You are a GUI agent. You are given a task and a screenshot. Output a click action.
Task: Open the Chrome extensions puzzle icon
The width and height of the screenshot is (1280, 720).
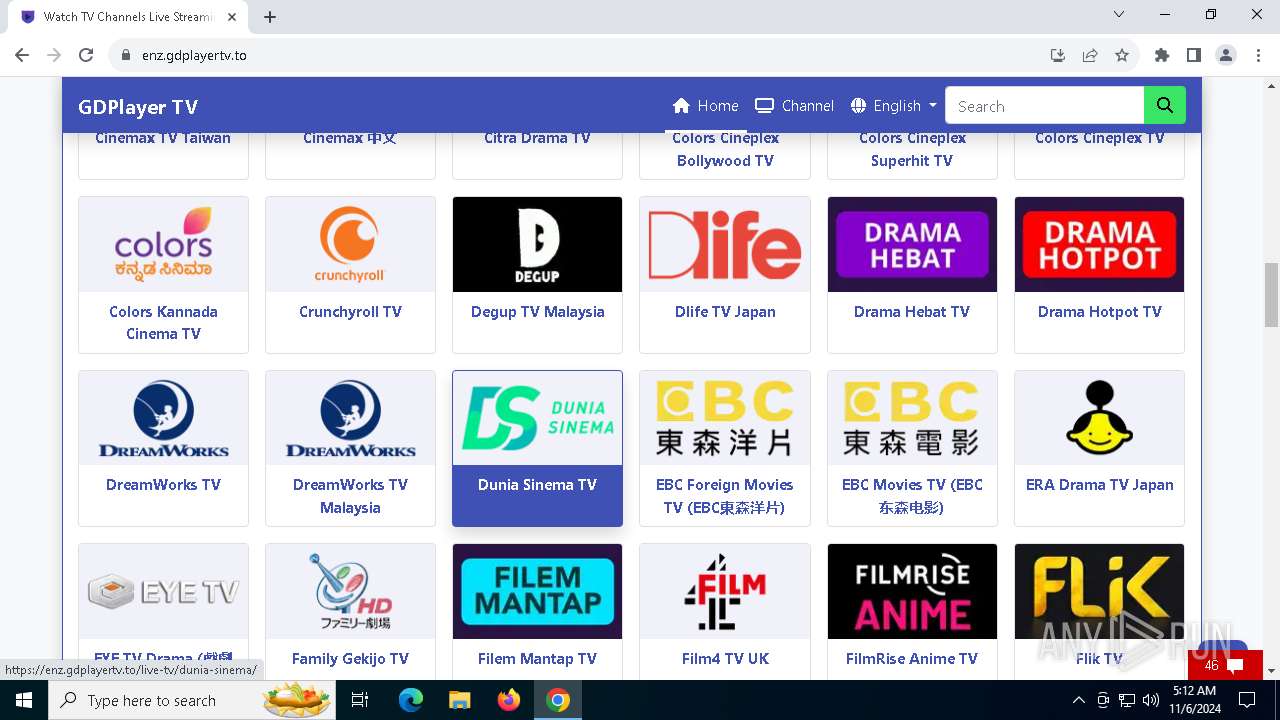coord(1161,55)
